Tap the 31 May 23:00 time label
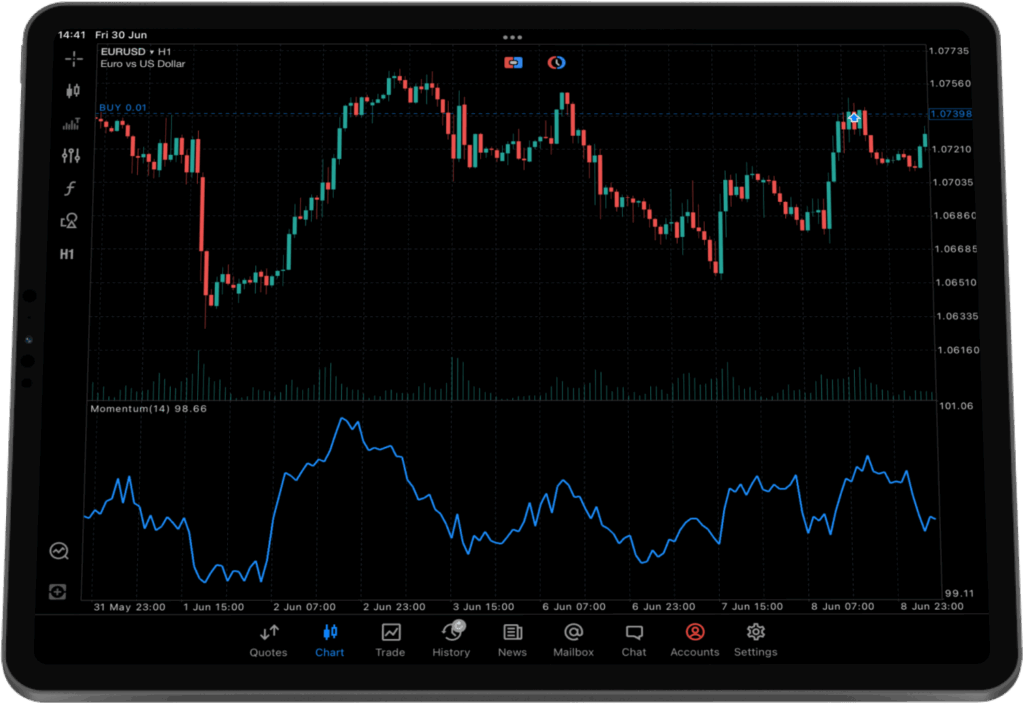The width and height of the screenshot is (1024, 704). point(129,607)
